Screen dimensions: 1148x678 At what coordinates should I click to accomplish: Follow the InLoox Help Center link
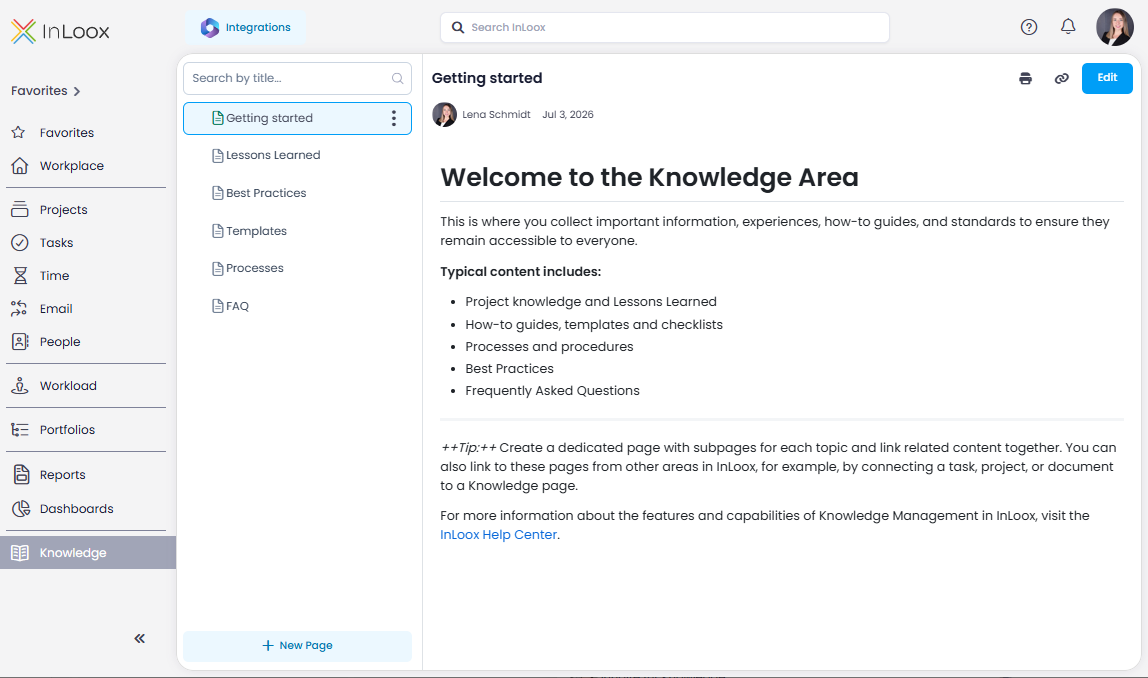click(x=499, y=534)
